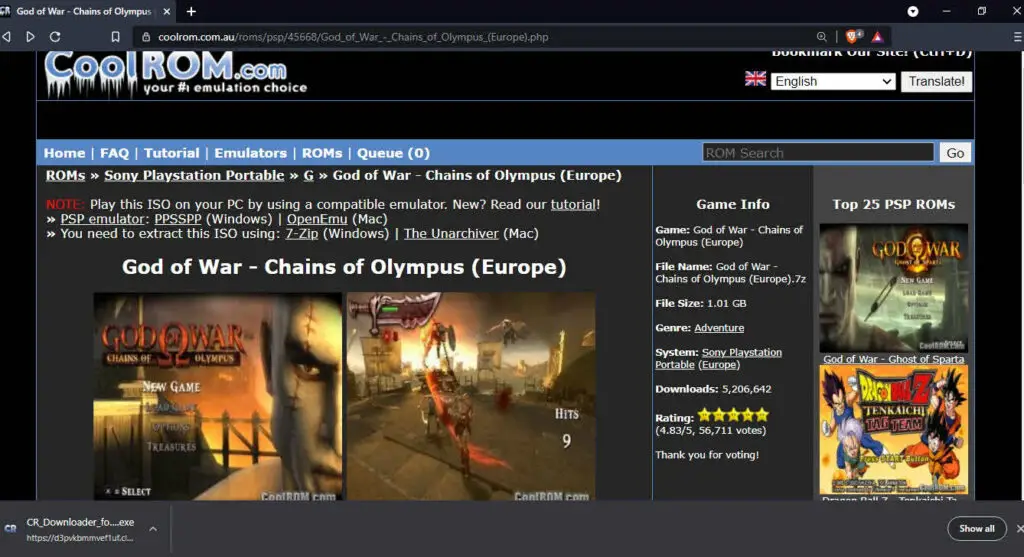
Task: Open the ROMs menu item
Action: (322, 153)
